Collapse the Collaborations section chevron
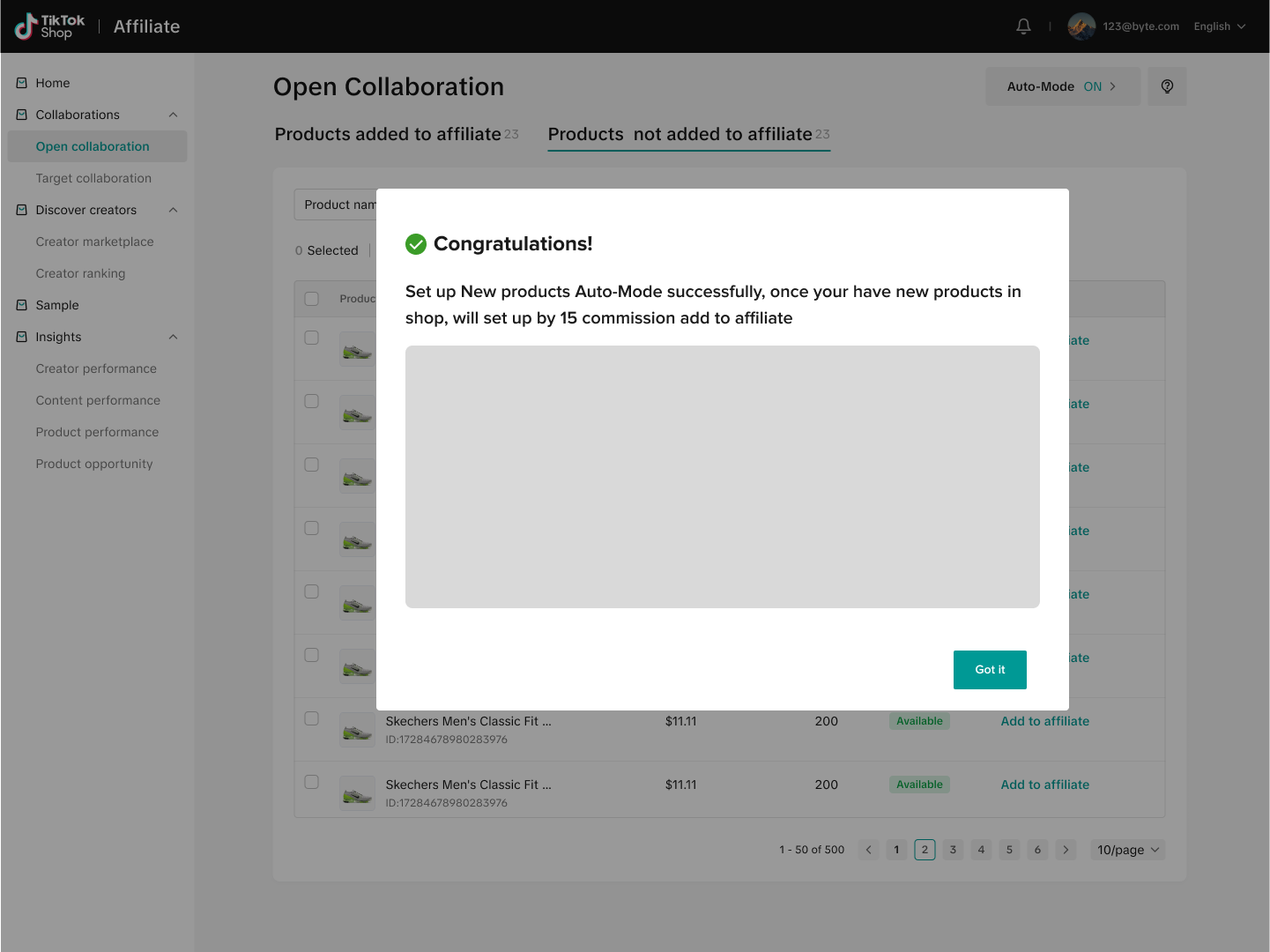This screenshot has width=1270, height=952. (x=174, y=115)
